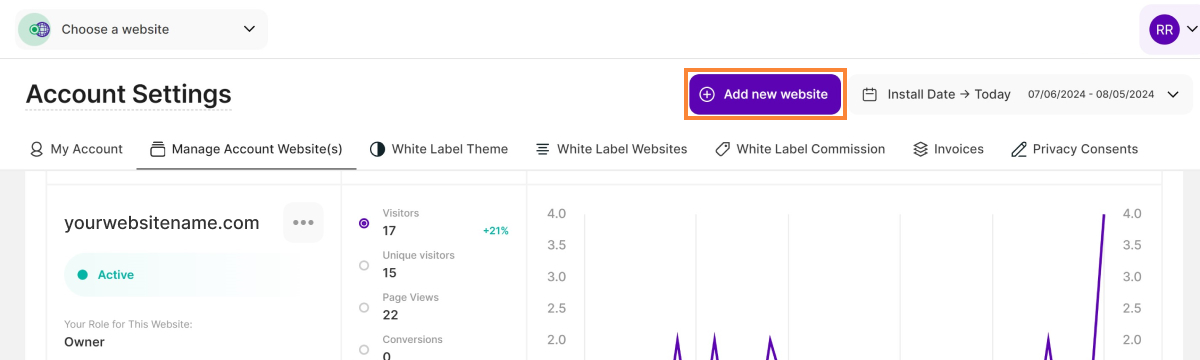Click the plus icon in Add new website
This screenshot has width=1200, height=360.
click(707, 94)
